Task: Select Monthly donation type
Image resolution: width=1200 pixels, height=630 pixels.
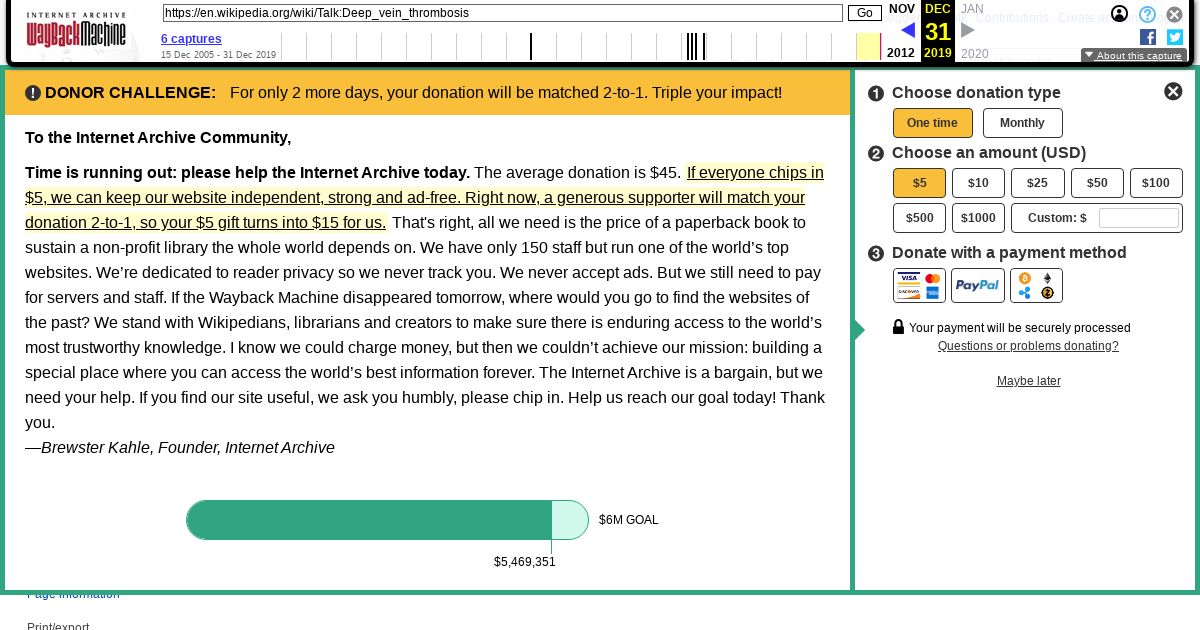Action: (1022, 123)
